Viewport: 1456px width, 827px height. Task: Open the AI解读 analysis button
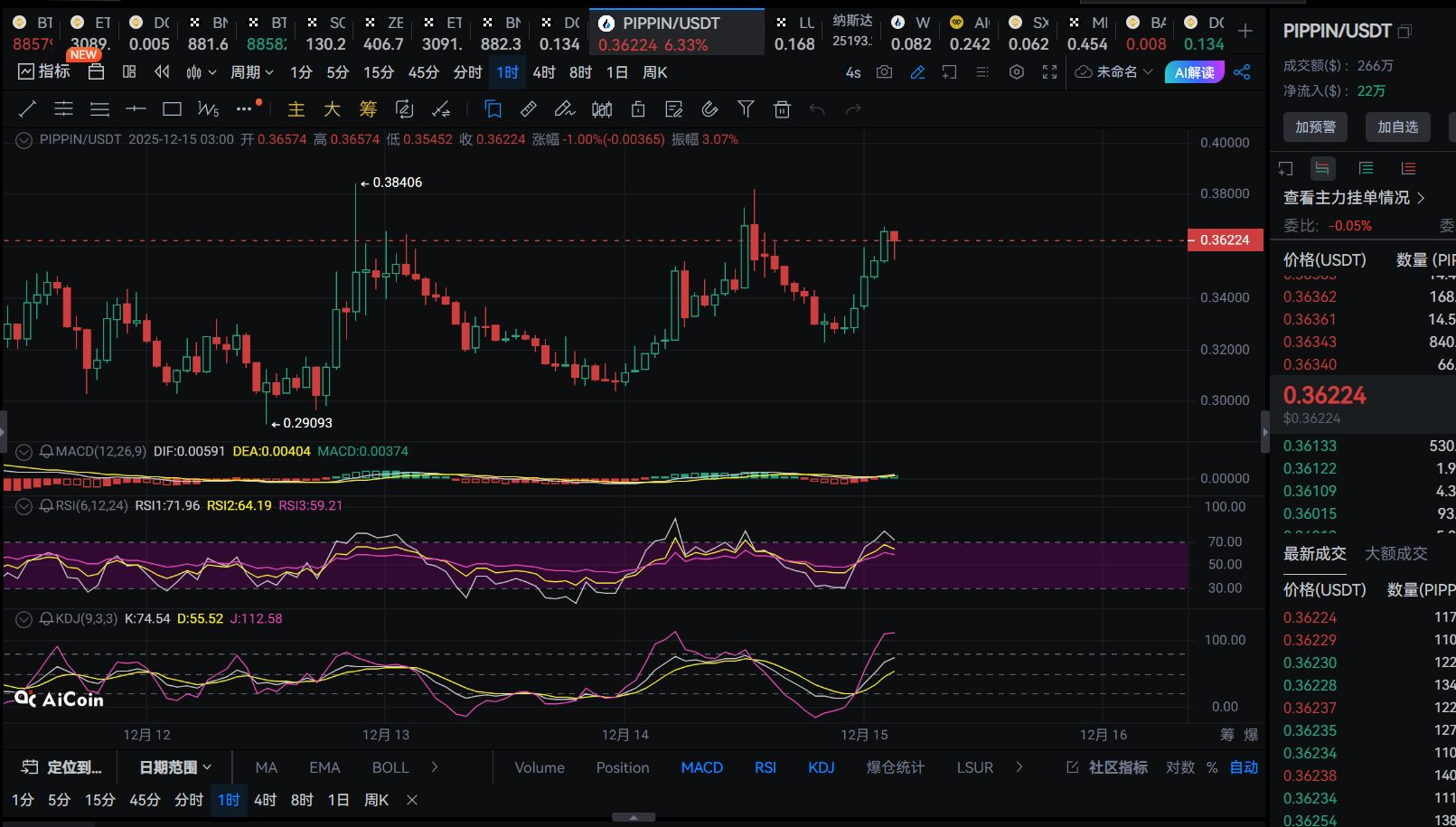tap(1194, 72)
